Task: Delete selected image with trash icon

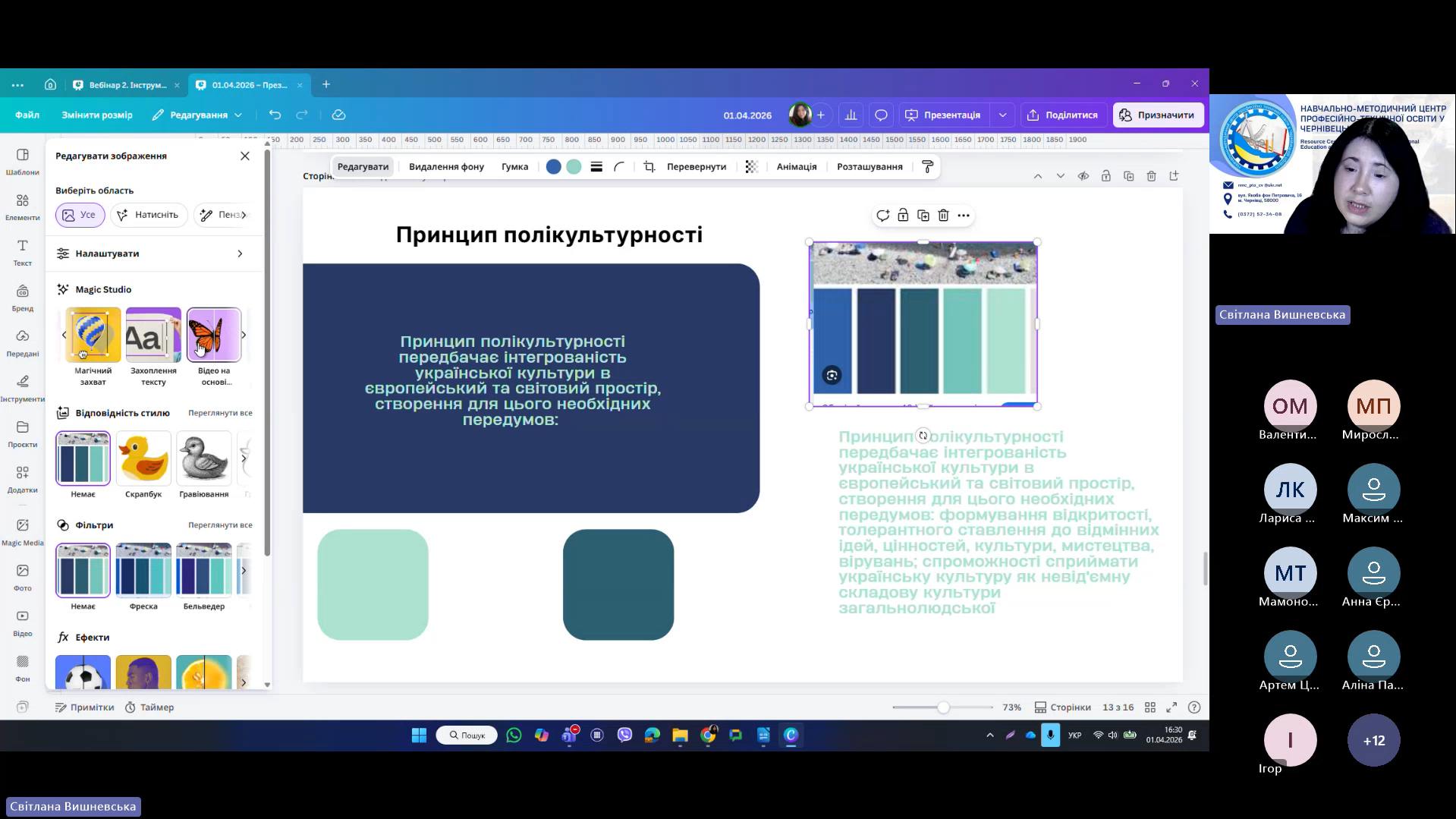Action: click(943, 216)
